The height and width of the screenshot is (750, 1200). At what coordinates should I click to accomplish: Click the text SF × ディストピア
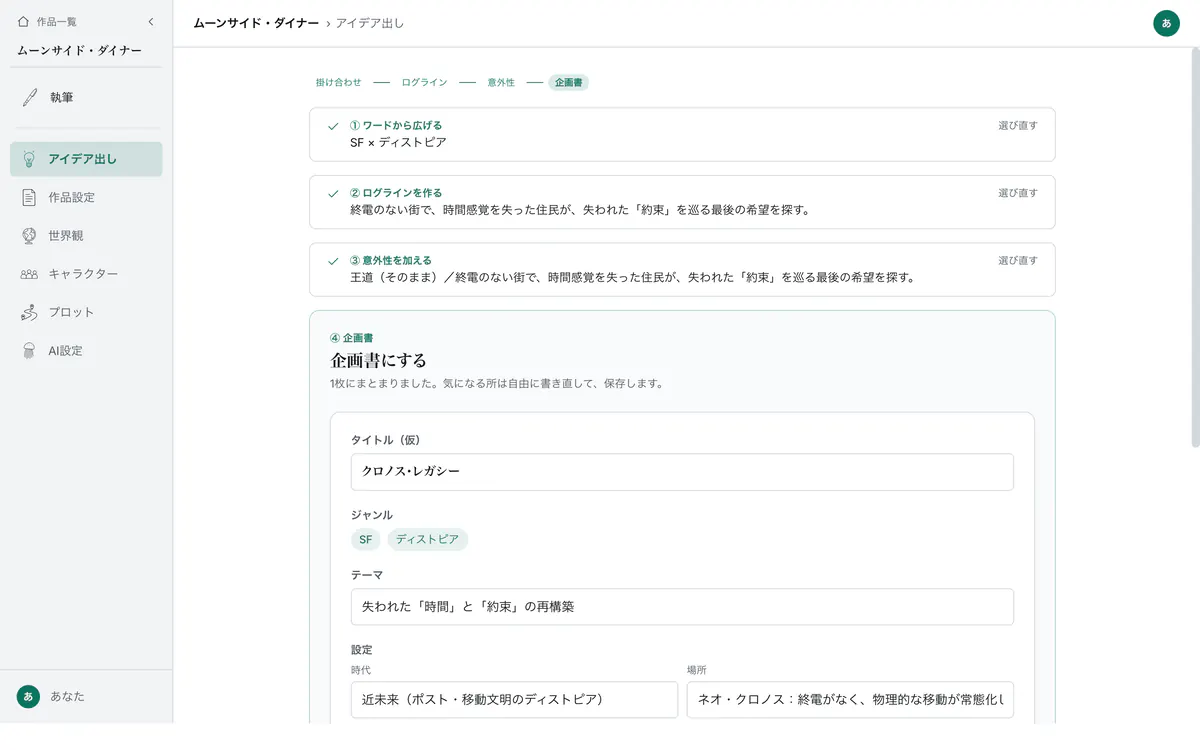point(398,143)
